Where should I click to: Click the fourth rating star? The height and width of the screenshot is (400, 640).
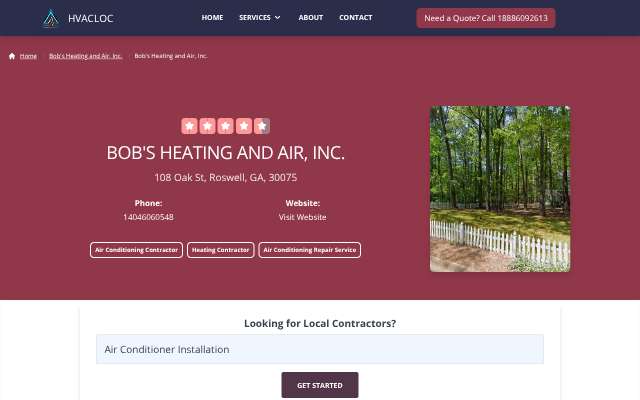(x=244, y=126)
